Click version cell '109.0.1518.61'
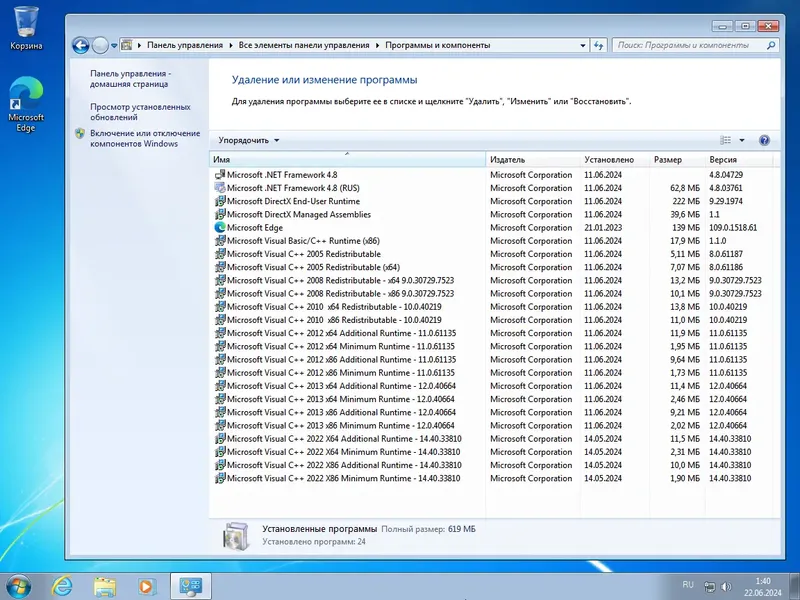This screenshot has width=800, height=600. click(x=733, y=228)
